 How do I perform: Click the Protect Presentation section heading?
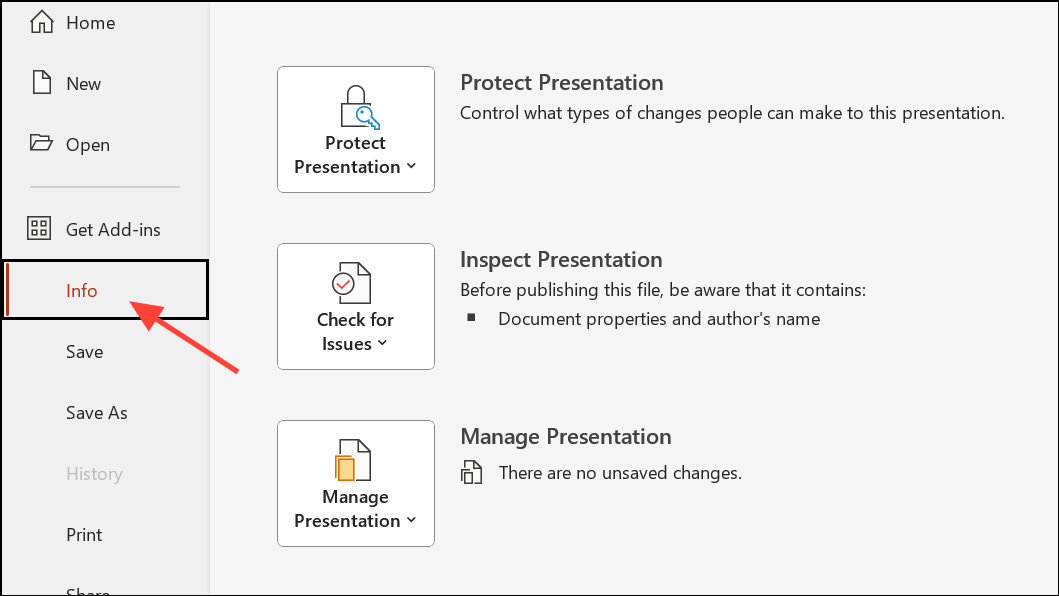(561, 83)
